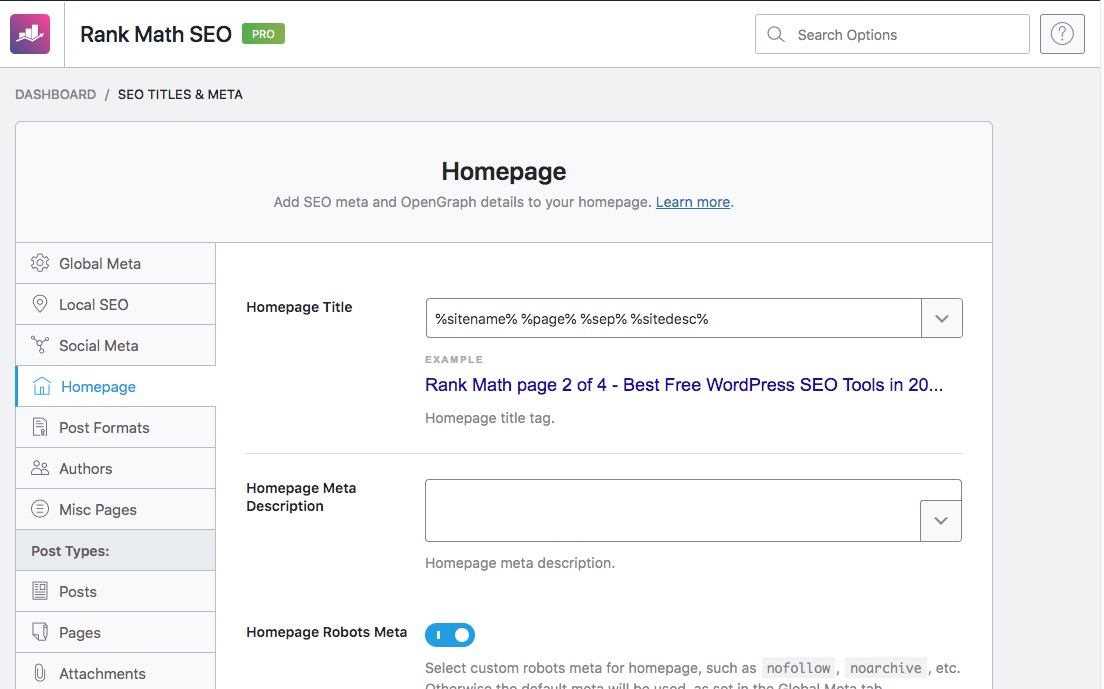Click the Authors people icon
This screenshot has height=689, width=1104.
click(x=40, y=468)
